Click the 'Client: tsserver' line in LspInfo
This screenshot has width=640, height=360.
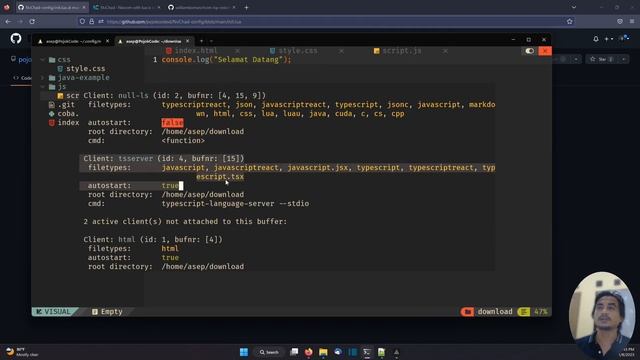pyautogui.click(x=164, y=158)
